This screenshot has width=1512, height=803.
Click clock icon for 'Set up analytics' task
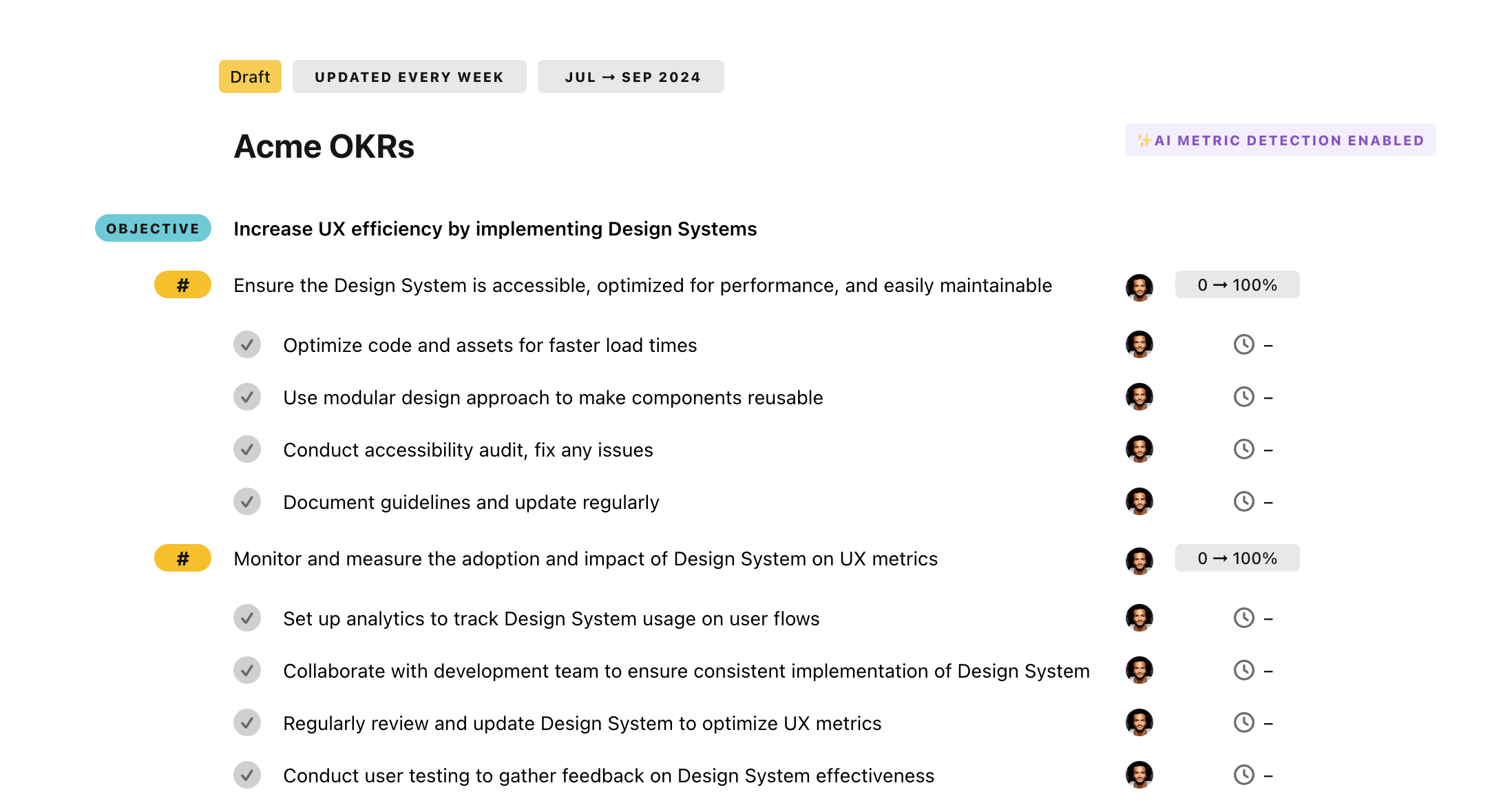1243,618
